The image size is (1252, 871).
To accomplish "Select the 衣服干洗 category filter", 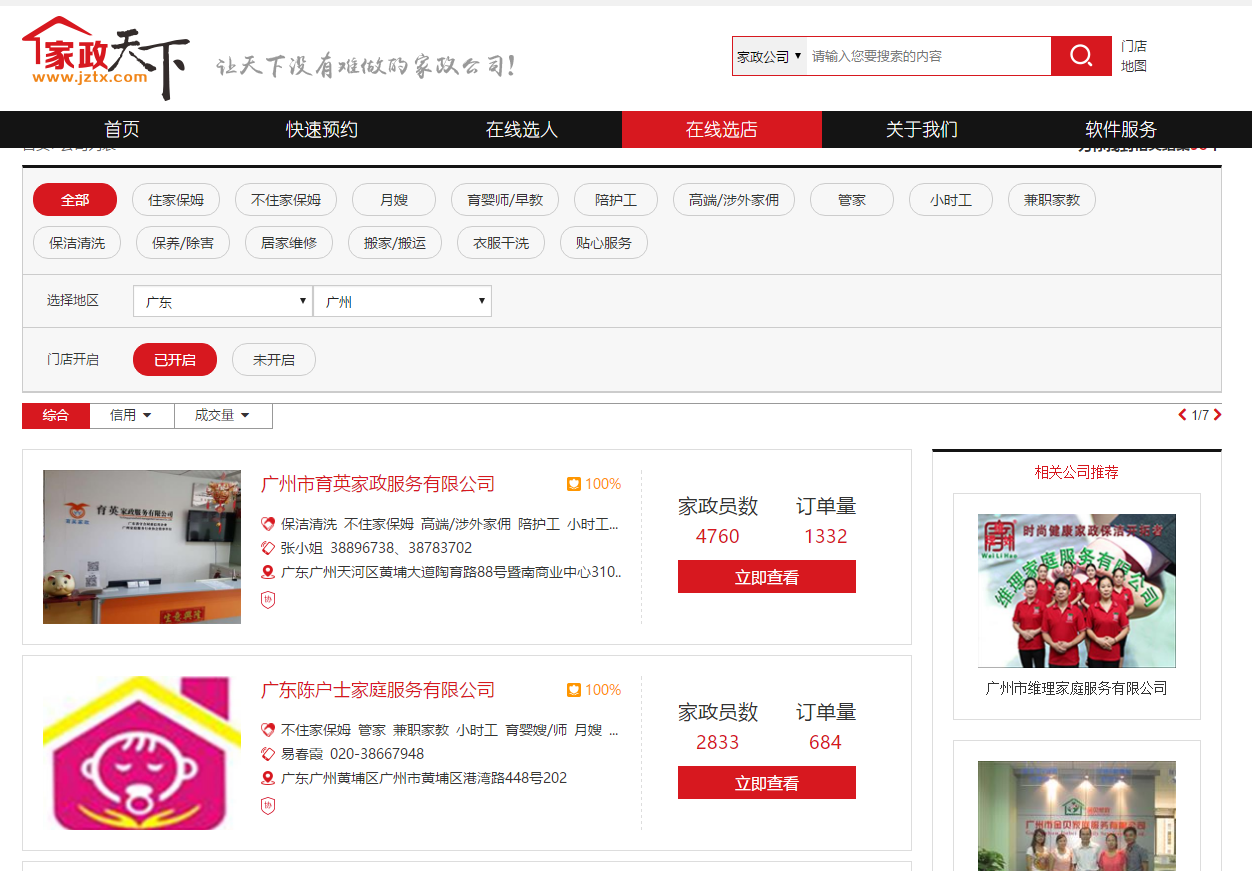I will pyautogui.click(x=501, y=243).
